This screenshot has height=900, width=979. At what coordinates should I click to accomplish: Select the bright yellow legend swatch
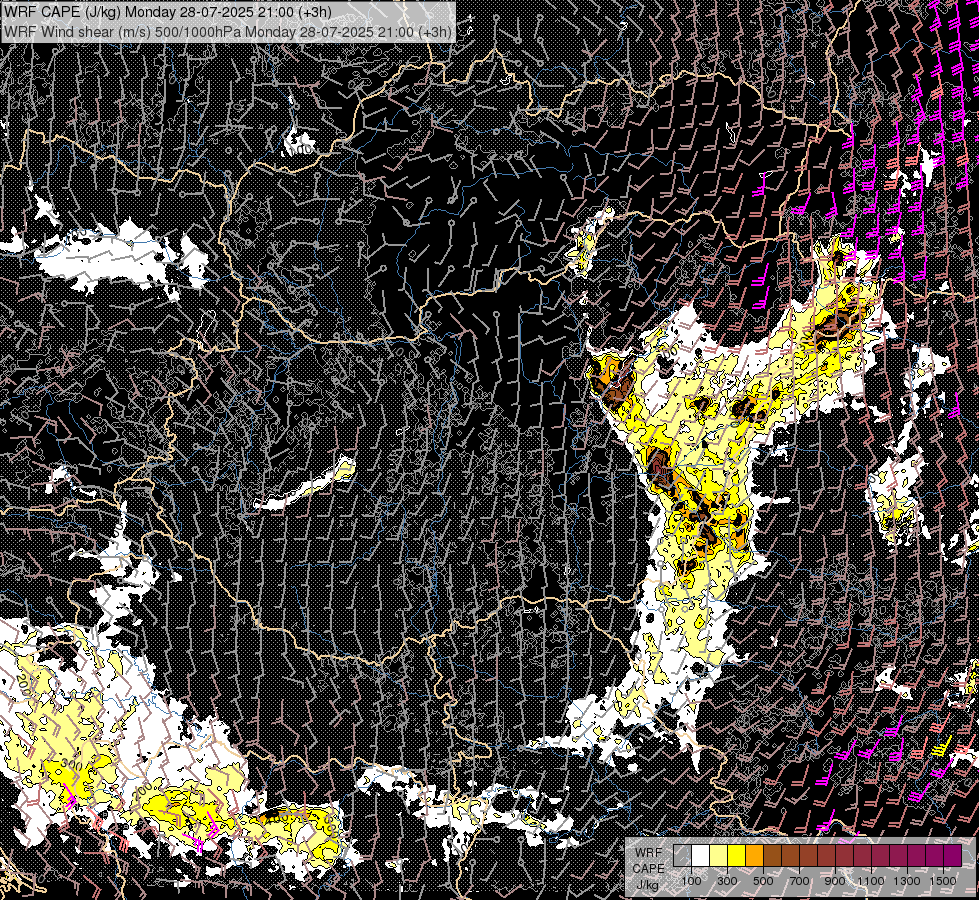click(x=737, y=855)
